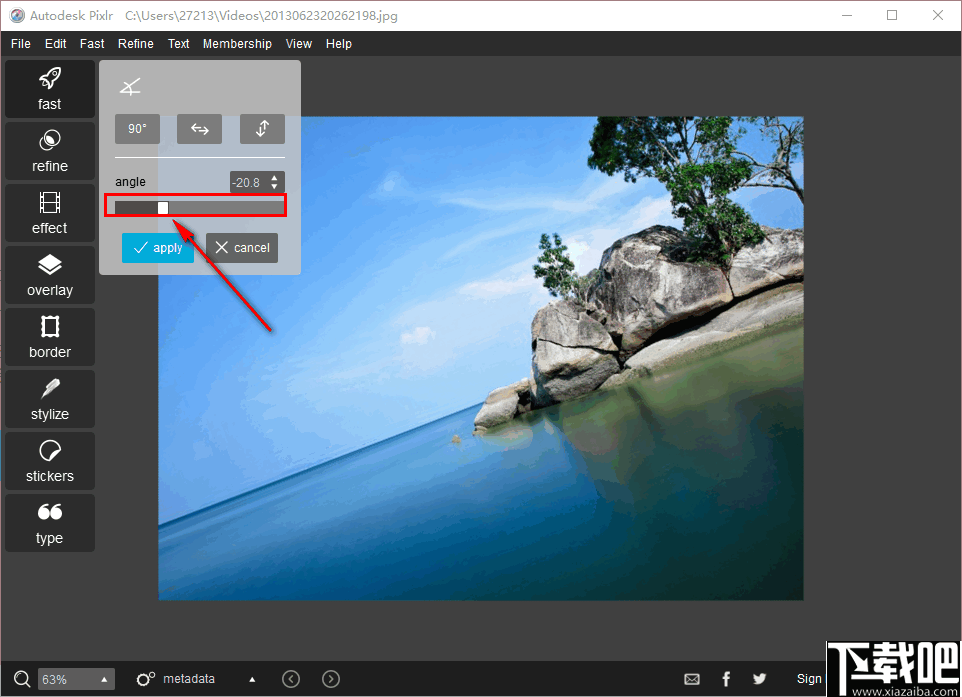Decrease angle with the down stepper arrow
Image resolution: width=962 pixels, height=697 pixels.
(x=274, y=186)
